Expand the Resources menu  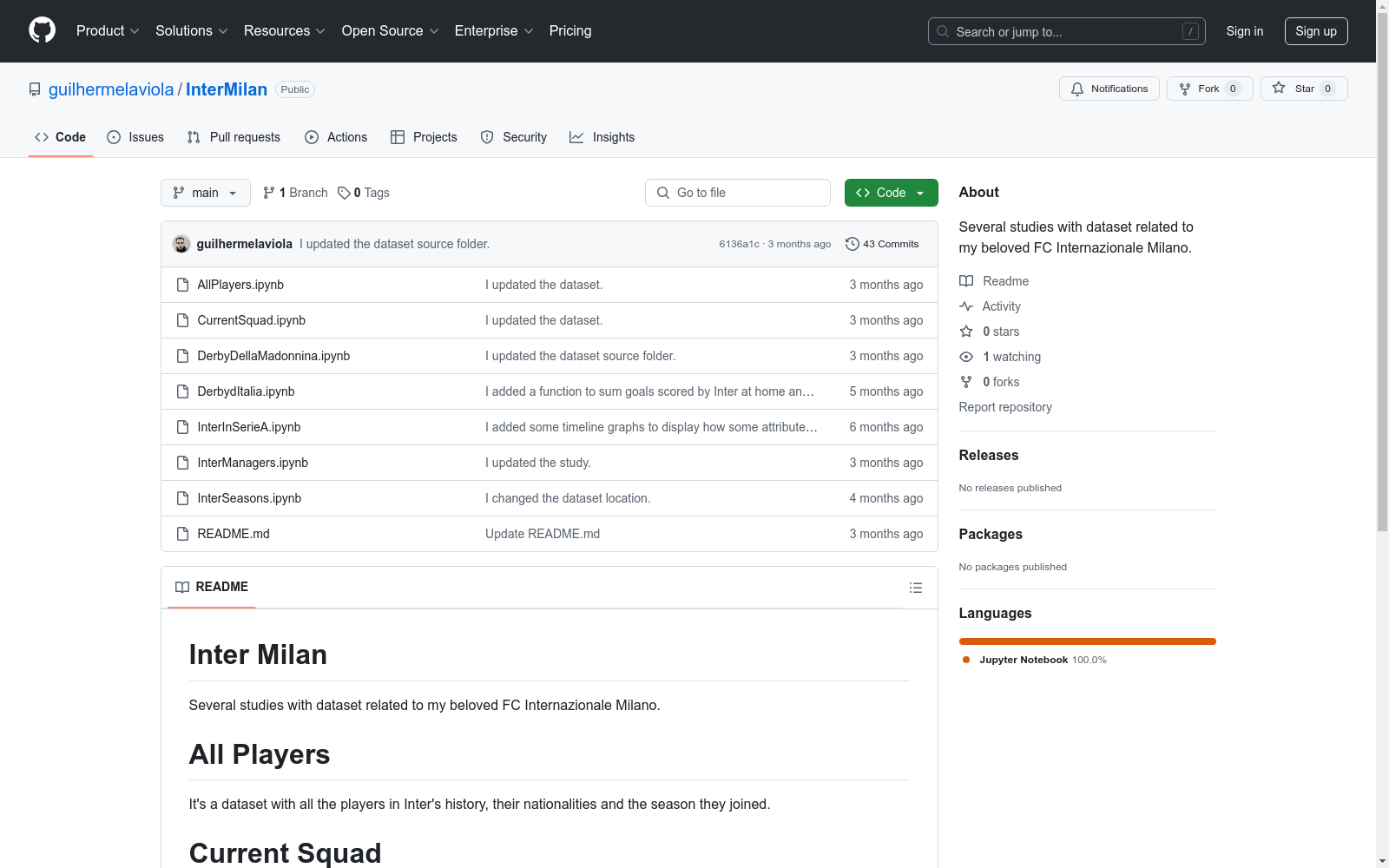click(x=285, y=31)
